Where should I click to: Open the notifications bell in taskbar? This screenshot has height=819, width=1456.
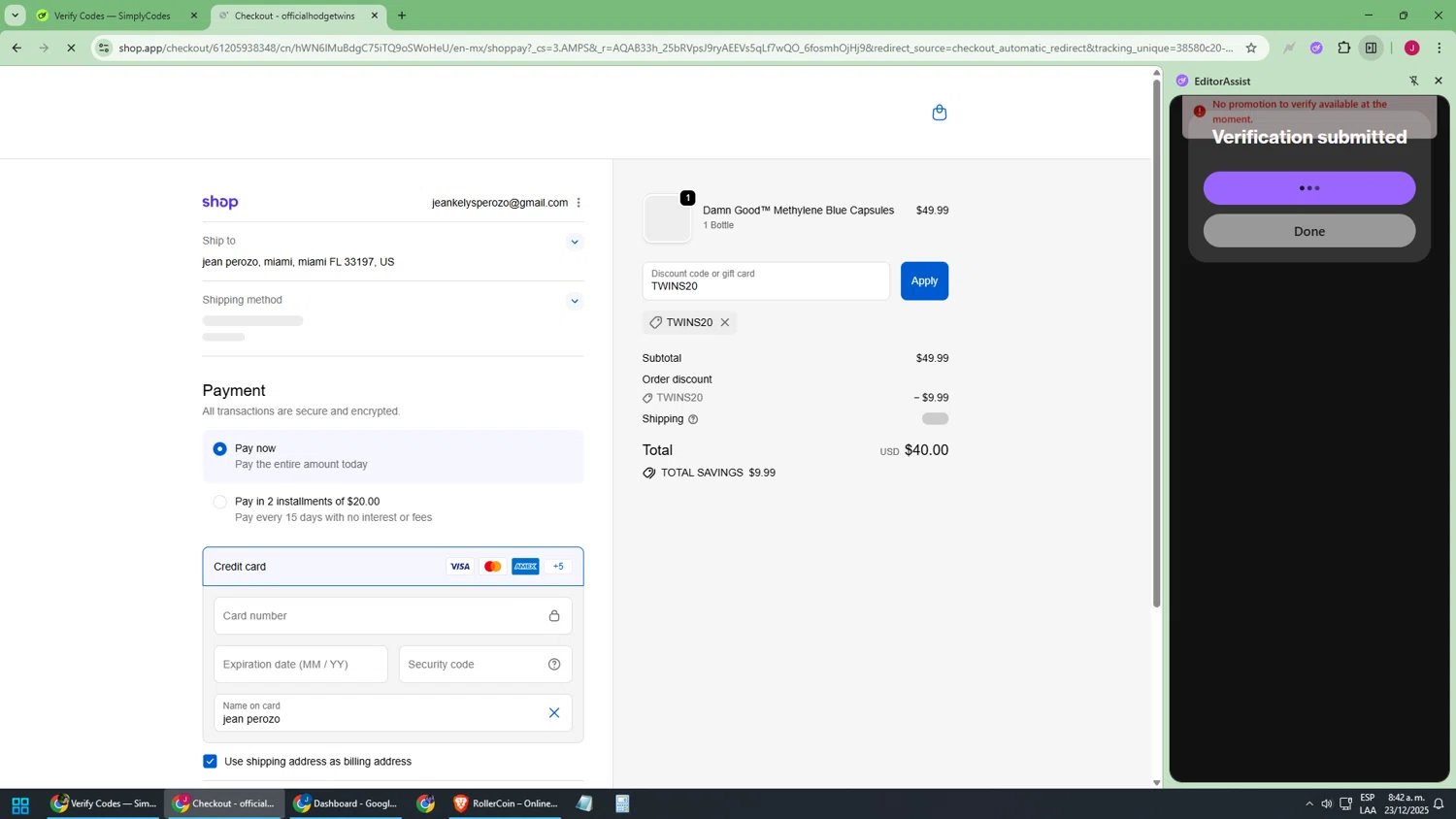point(1439,803)
